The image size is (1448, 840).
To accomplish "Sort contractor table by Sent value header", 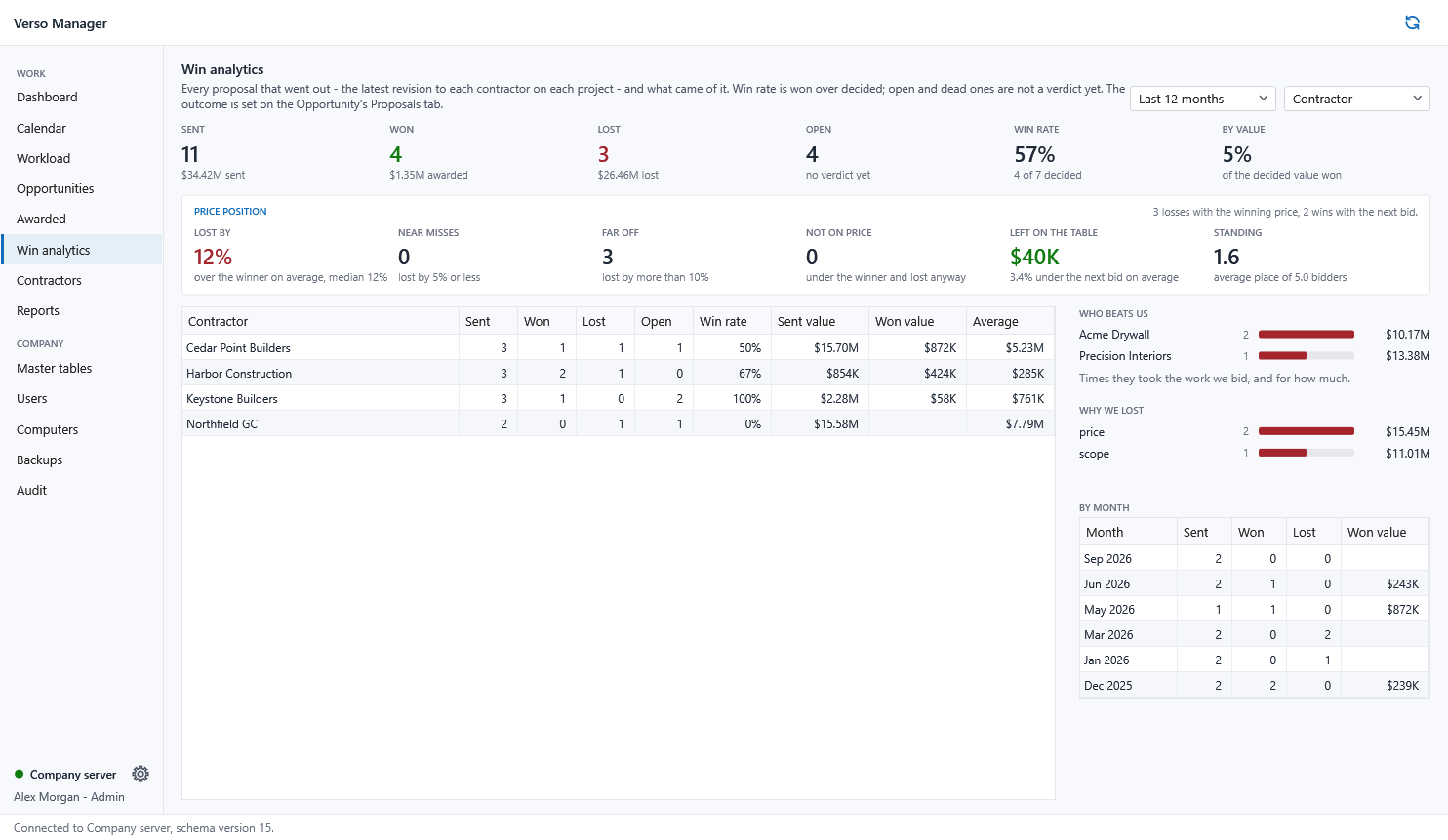I will click(x=820, y=321).
